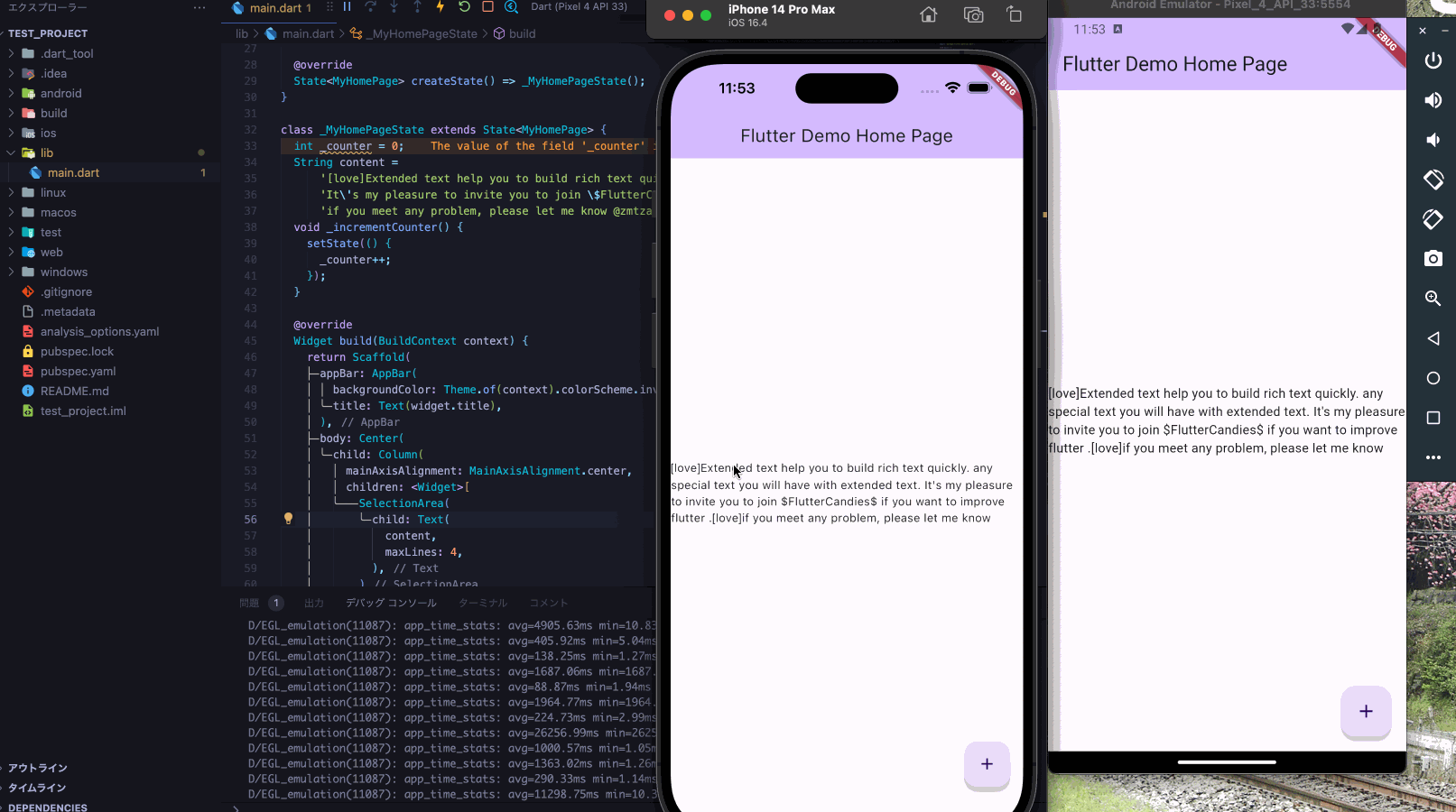This screenshot has height=812, width=1456.
Task: Click the Home icon on the iOS simulator toolbar
Action: pyautogui.click(x=928, y=15)
